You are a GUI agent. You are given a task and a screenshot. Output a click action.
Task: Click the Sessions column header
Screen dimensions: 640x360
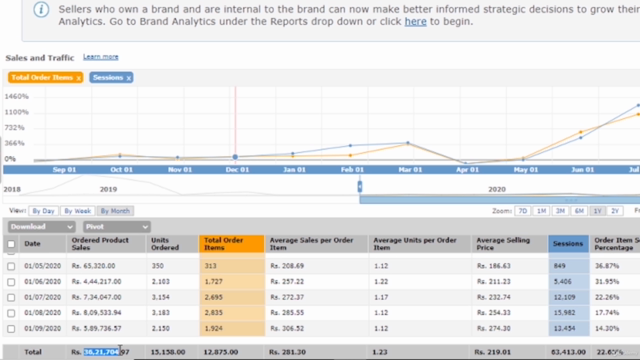[x=568, y=244]
